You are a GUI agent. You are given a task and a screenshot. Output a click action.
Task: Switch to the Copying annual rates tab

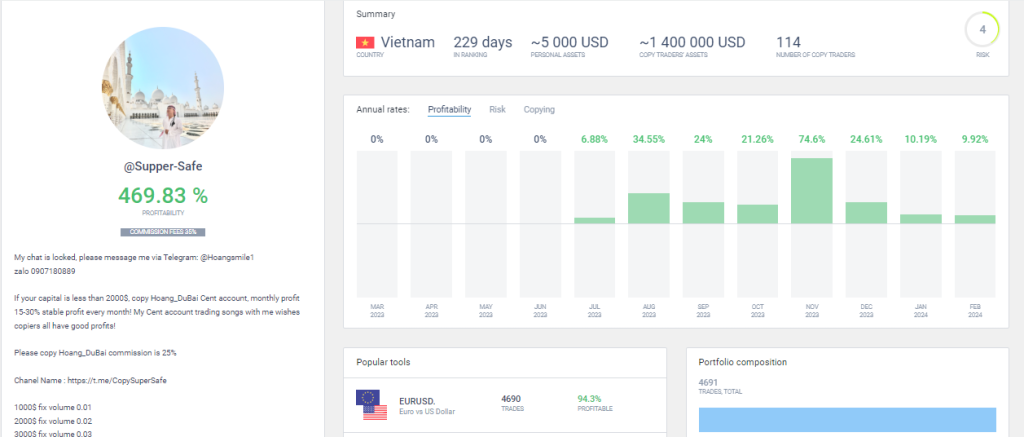pyautogui.click(x=539, y=110)
